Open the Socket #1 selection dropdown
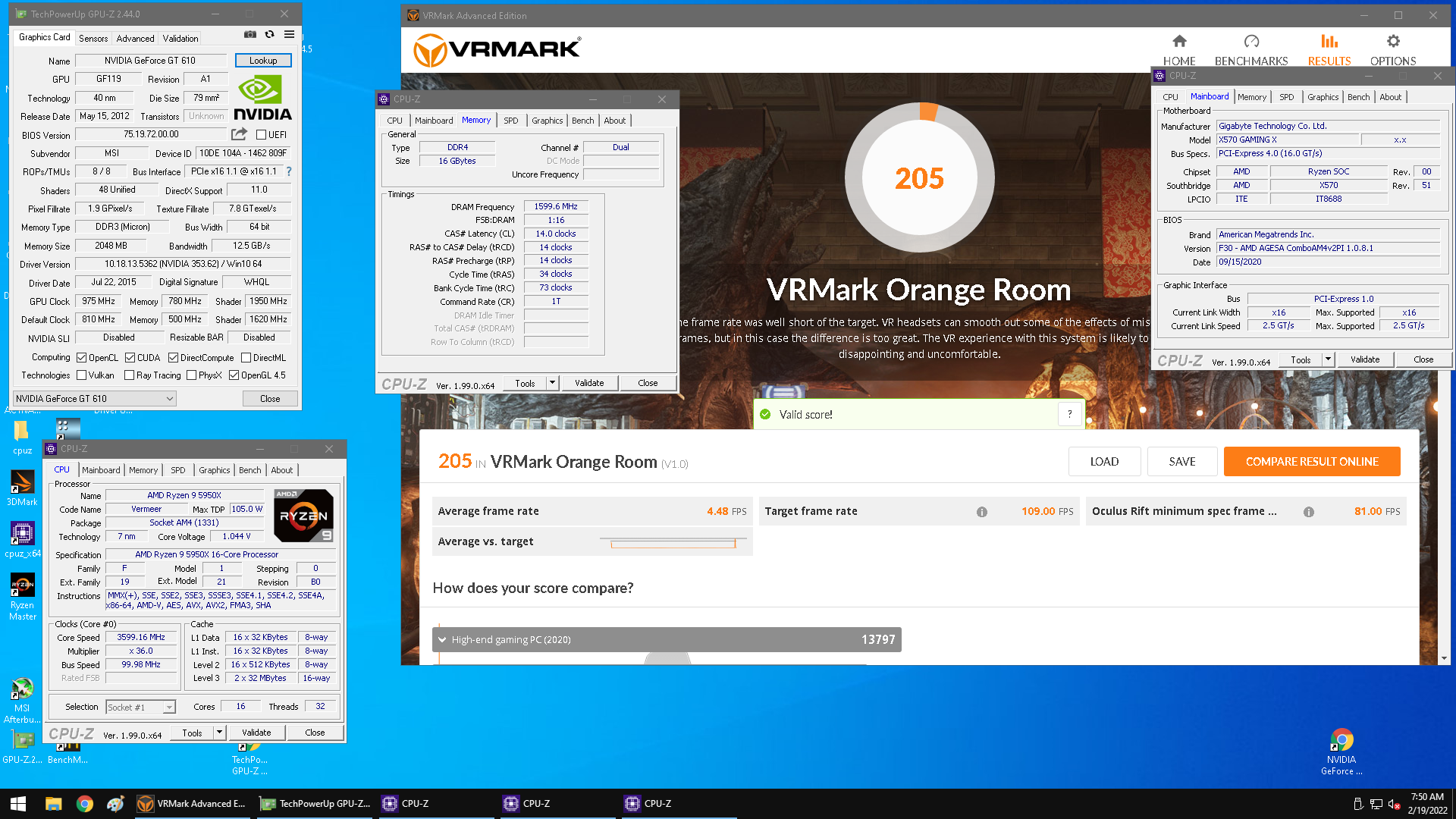1456x819 pixels. [141, 707]
